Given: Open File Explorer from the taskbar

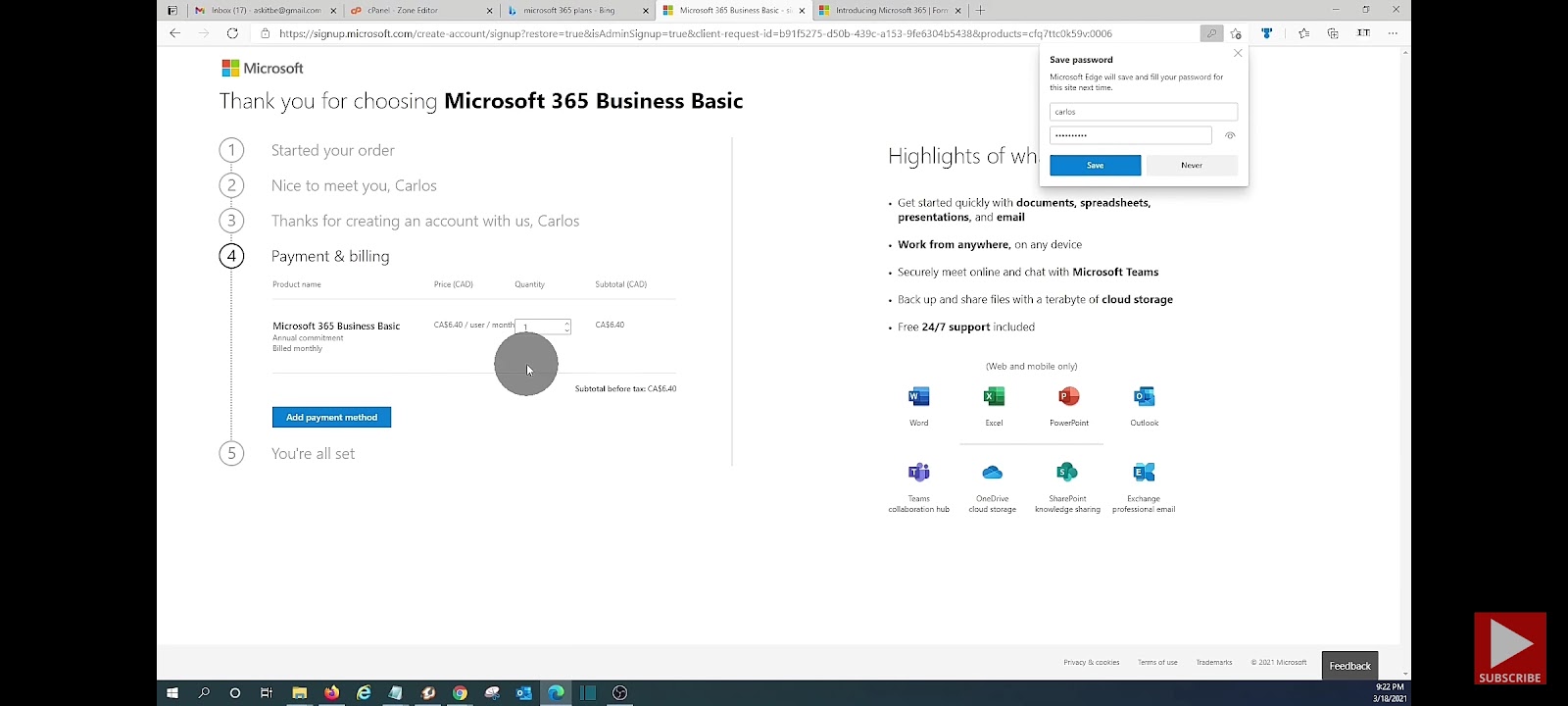Looking at the screenshot, I should (300, 693).
